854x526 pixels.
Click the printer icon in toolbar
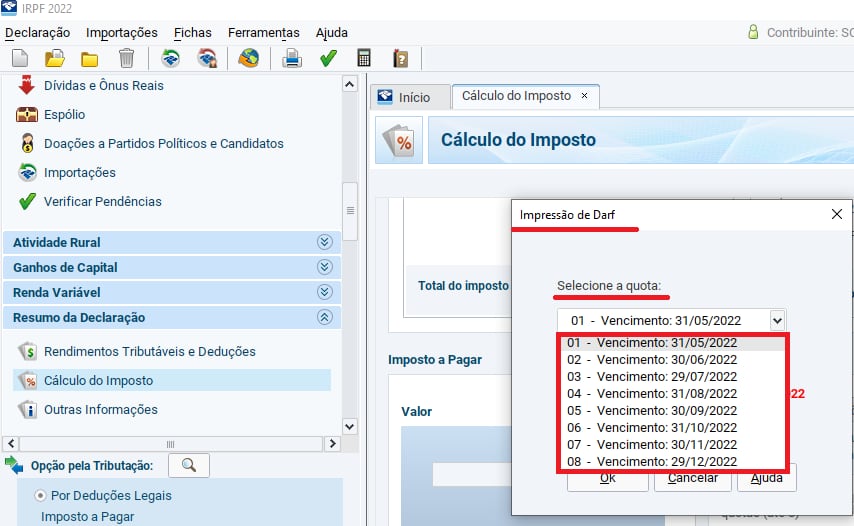pos(292,58)
